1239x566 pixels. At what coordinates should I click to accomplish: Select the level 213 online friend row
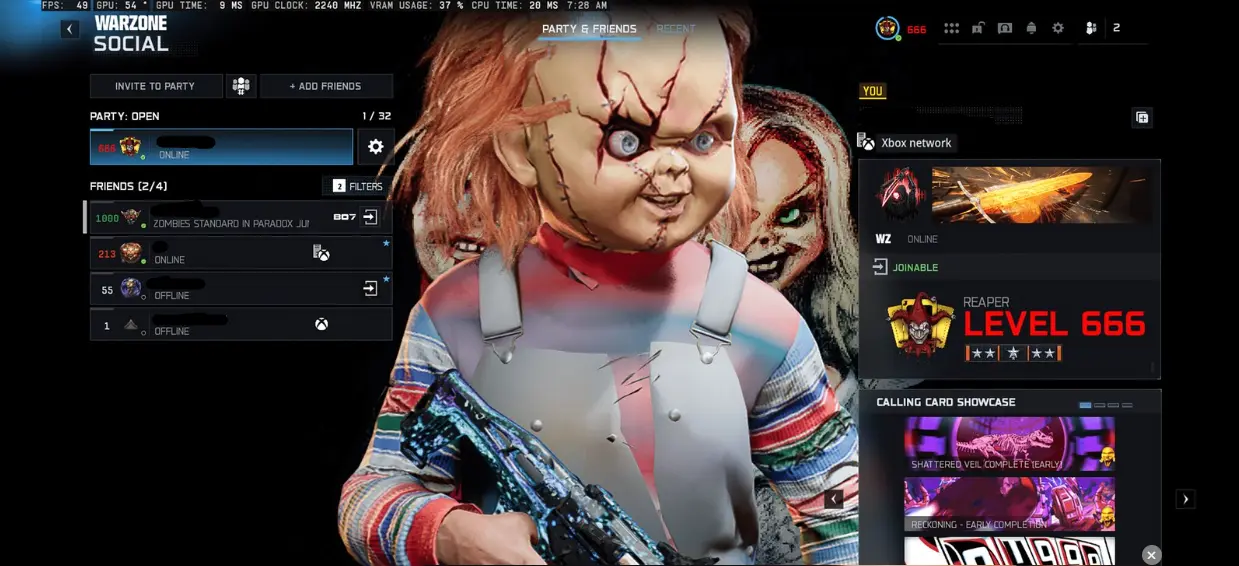click(x=241, y=253)
